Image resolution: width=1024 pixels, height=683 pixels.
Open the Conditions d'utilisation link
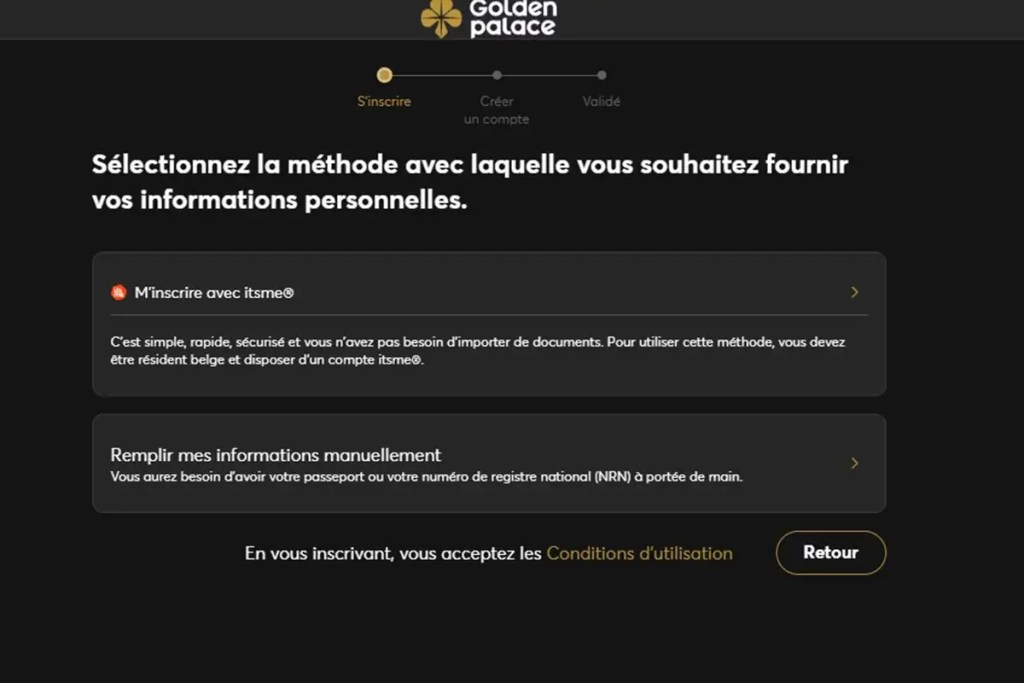point(638,552)
